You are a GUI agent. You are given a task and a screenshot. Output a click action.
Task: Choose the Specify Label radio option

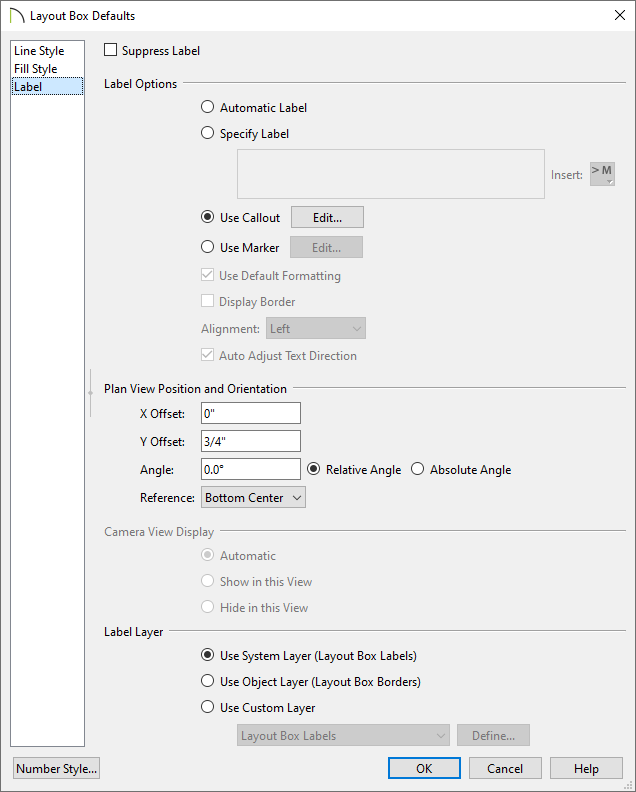click(x=208, y=133)
